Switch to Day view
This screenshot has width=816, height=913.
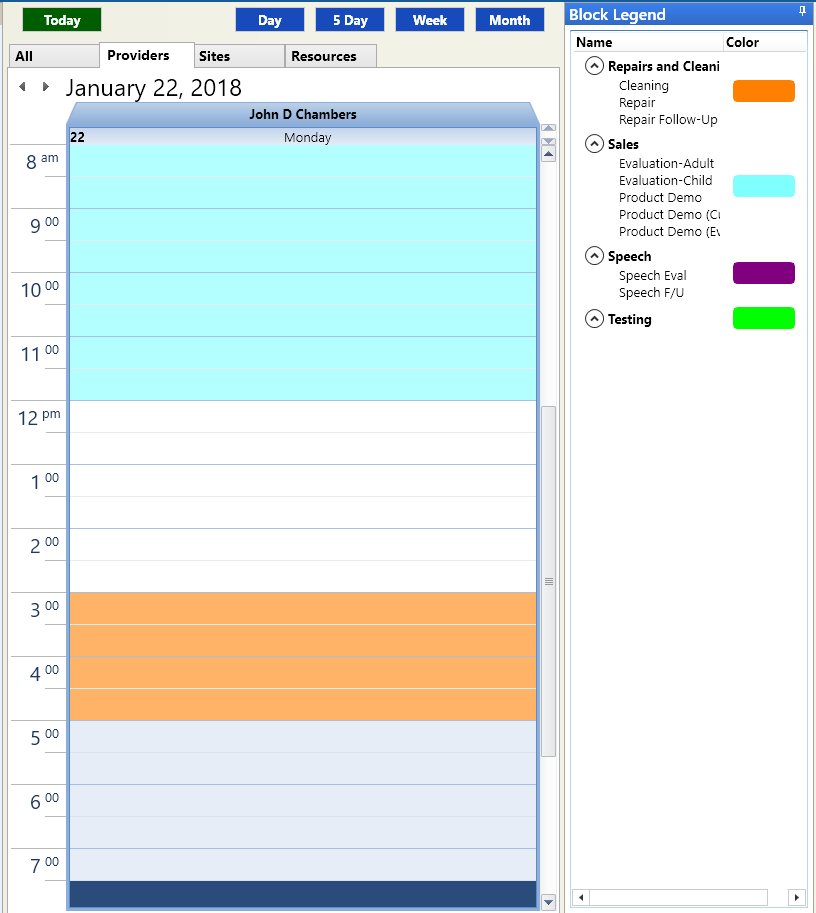point(270,20)
